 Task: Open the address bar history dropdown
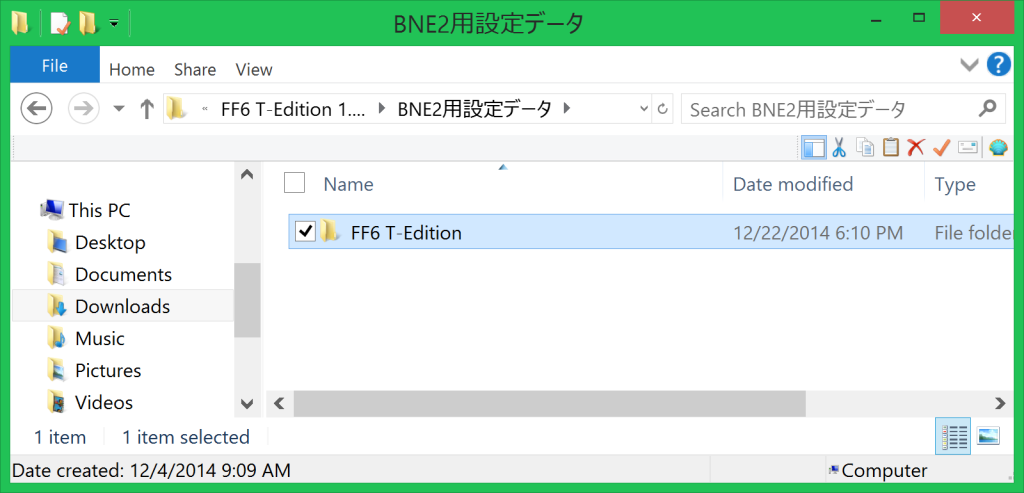(x=645, y=109)
